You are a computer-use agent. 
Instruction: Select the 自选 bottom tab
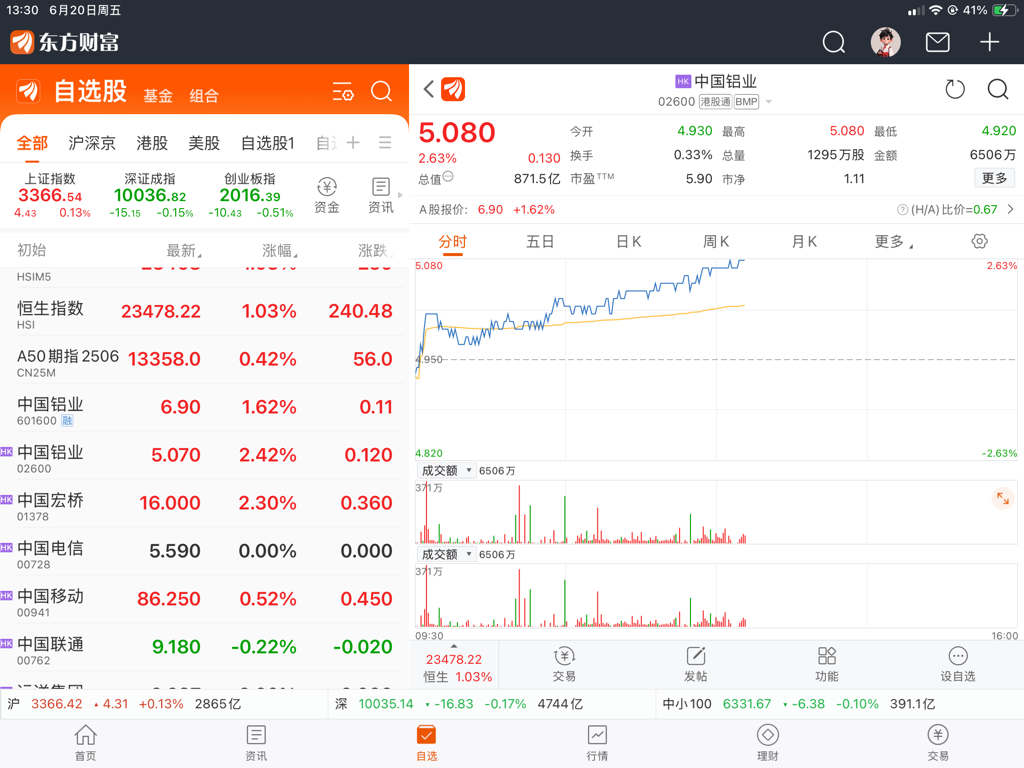tap(426, 744)
